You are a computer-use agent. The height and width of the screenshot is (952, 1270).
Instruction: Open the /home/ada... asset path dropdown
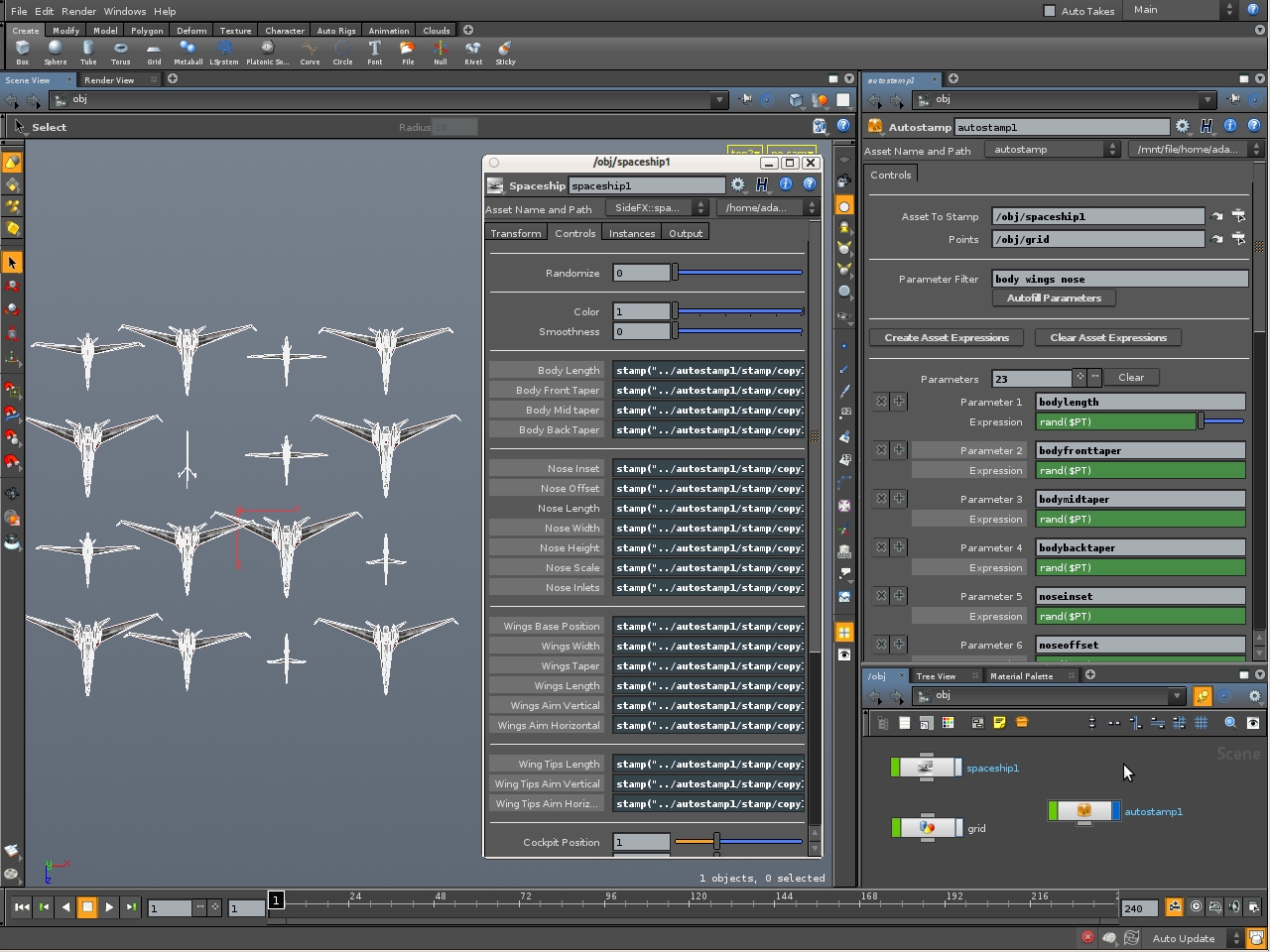click(x=767, y=208)
